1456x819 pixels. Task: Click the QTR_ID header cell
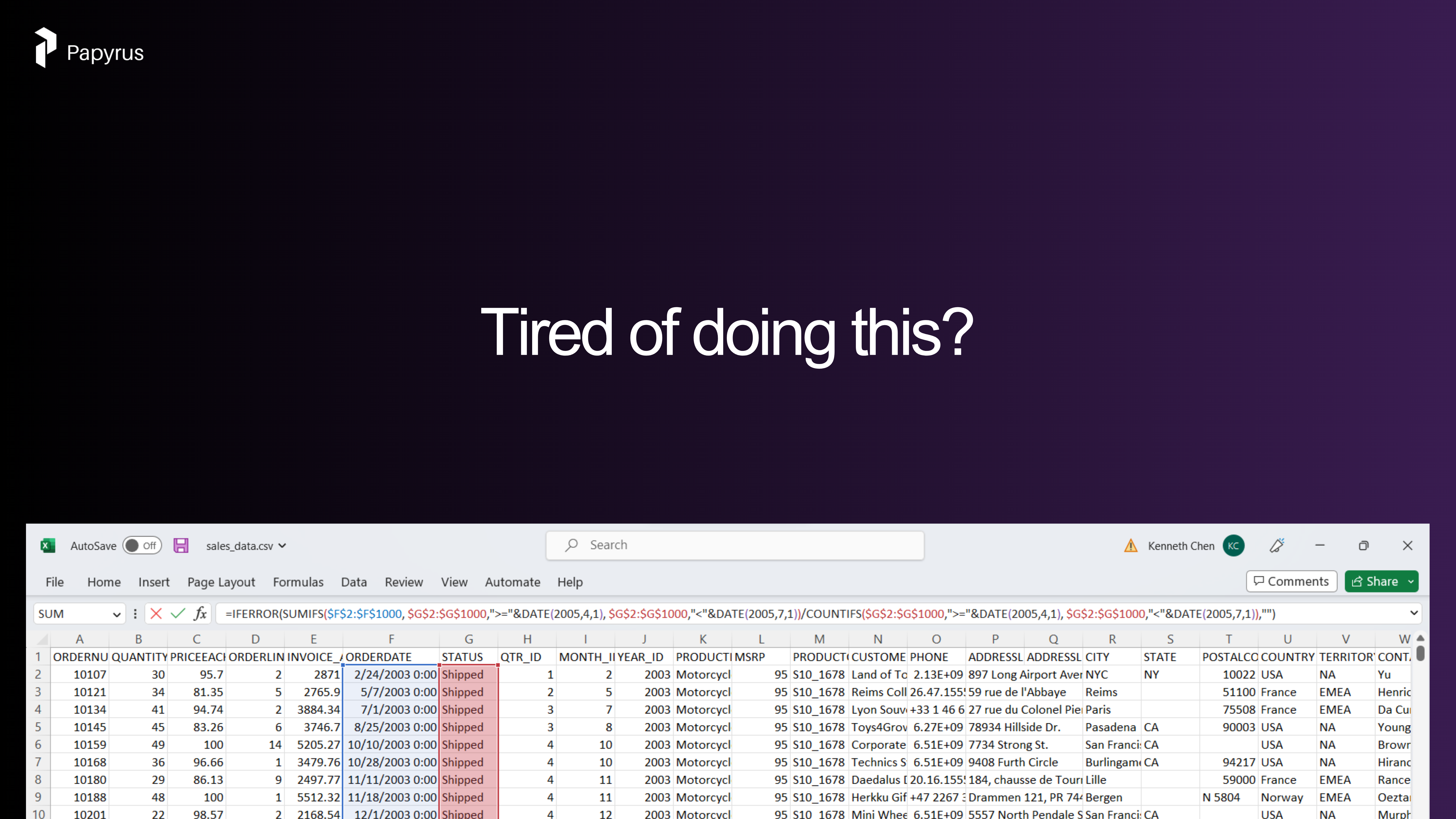[527, 657]
